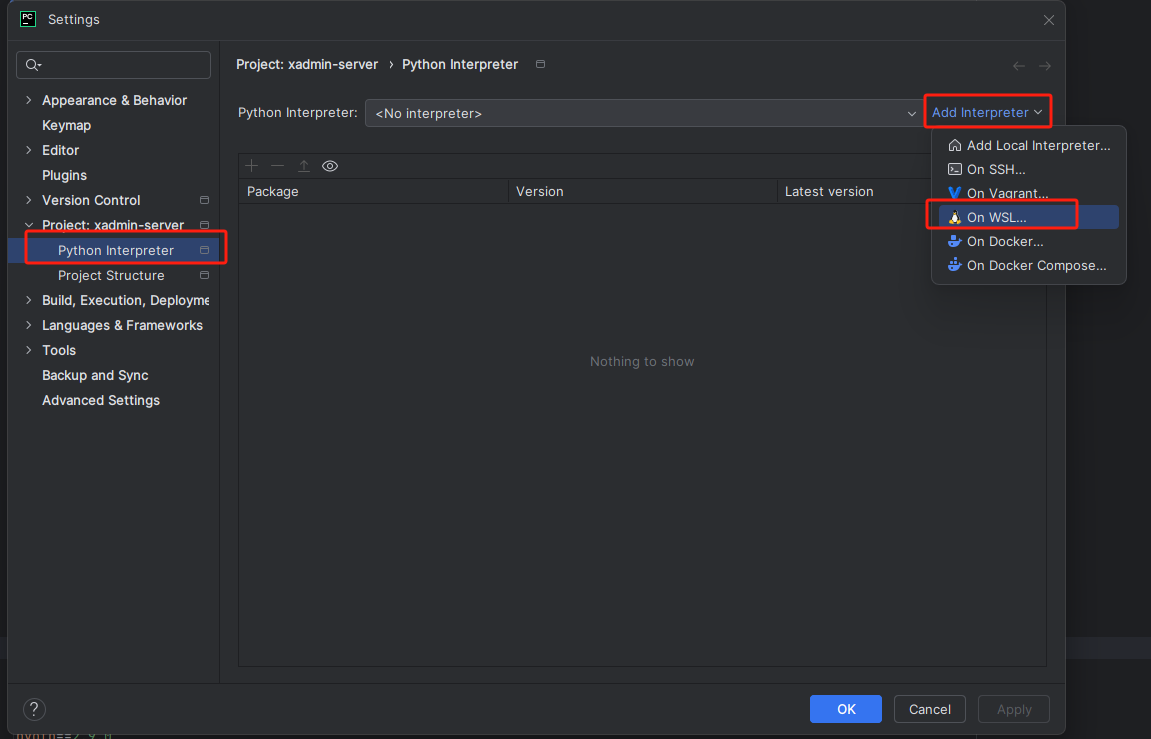Choose Add Local Interpreter from the menu
Screen dimensions: 1151x739
click(x=1028, y=145)
